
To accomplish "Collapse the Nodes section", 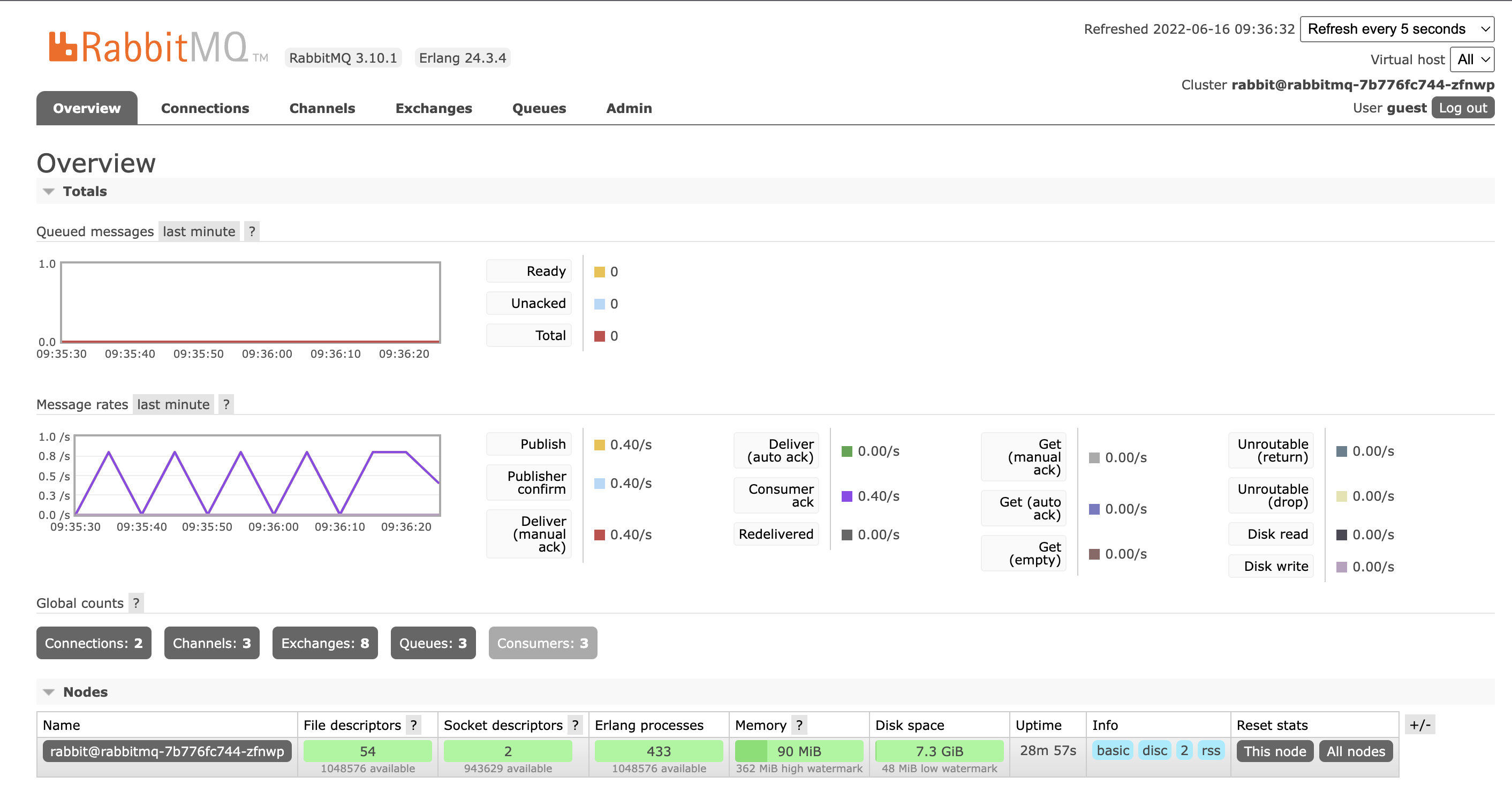I will [x=85, y=692].
